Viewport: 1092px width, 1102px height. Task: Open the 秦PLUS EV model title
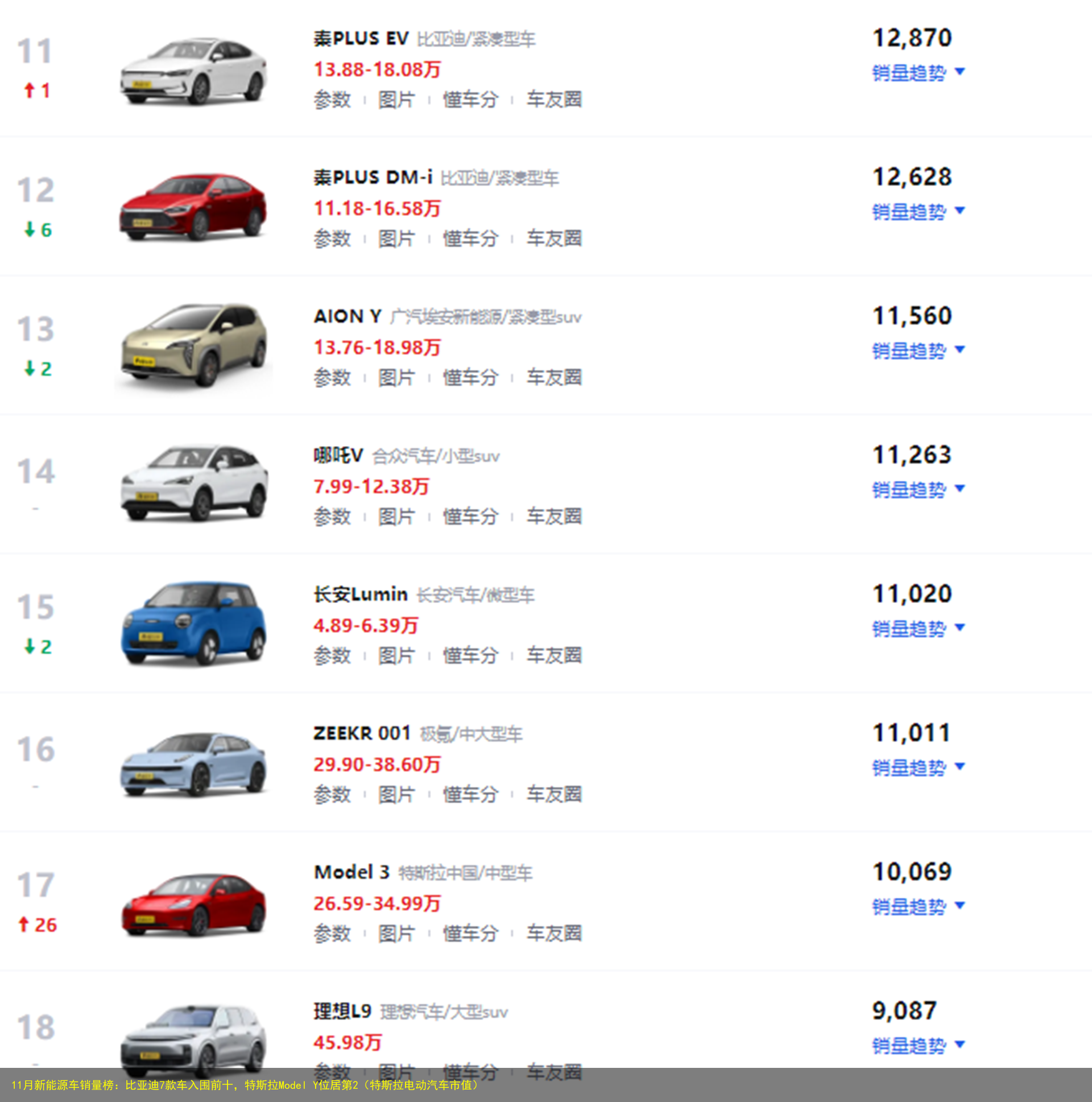tap(361, 38)
